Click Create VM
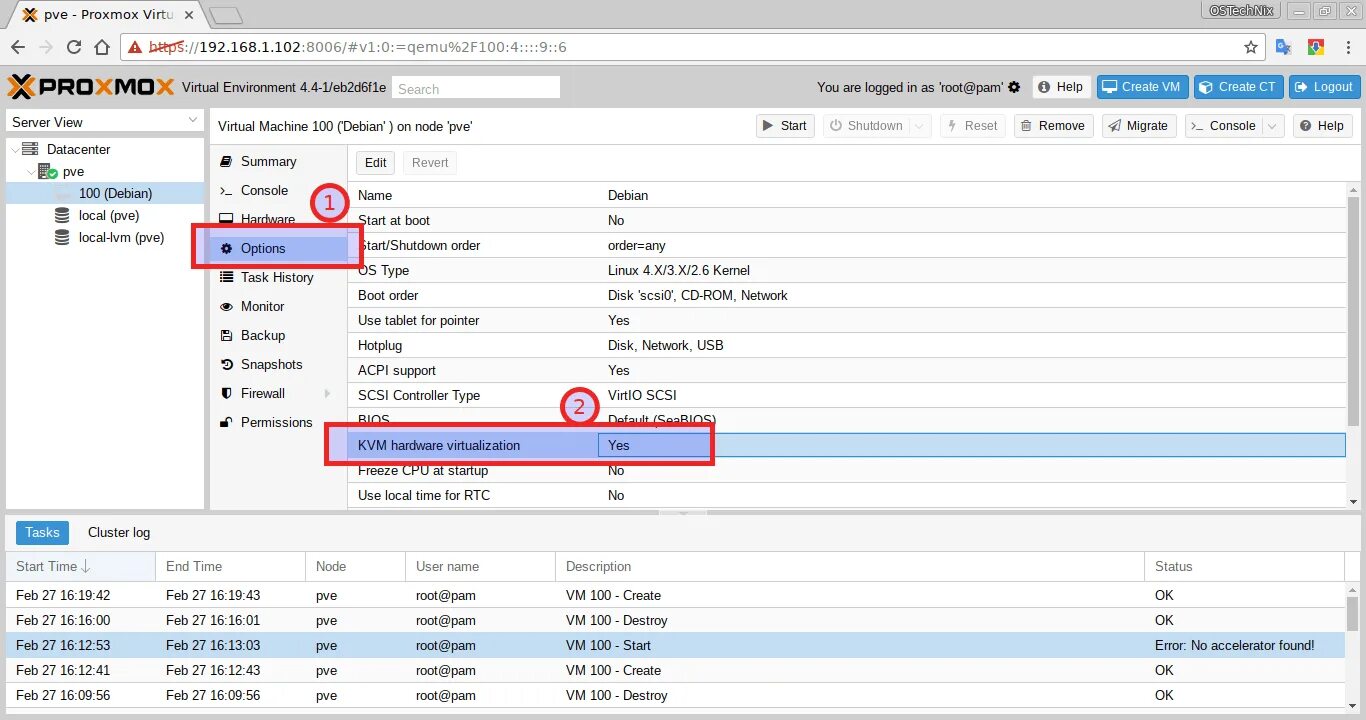Image resolution: width=1366 pixels, height=720 pixels. click(x=1141, y=87)
